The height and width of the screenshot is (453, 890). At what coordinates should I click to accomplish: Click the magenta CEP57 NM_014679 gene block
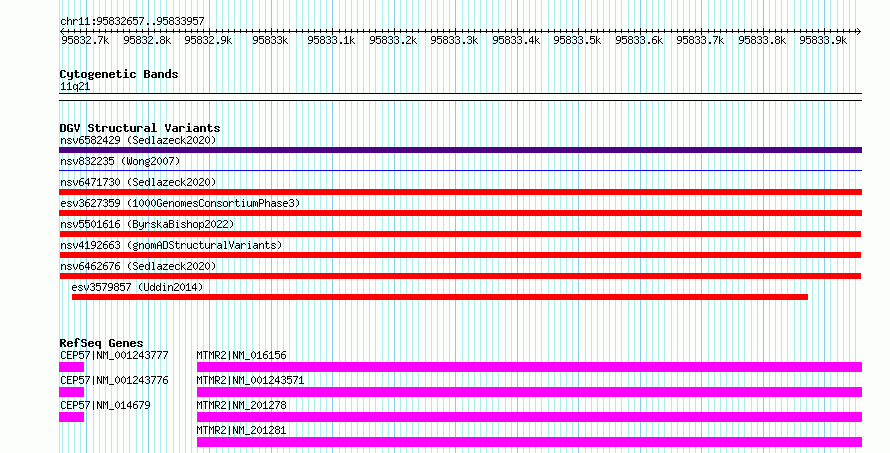pos(72,417)
